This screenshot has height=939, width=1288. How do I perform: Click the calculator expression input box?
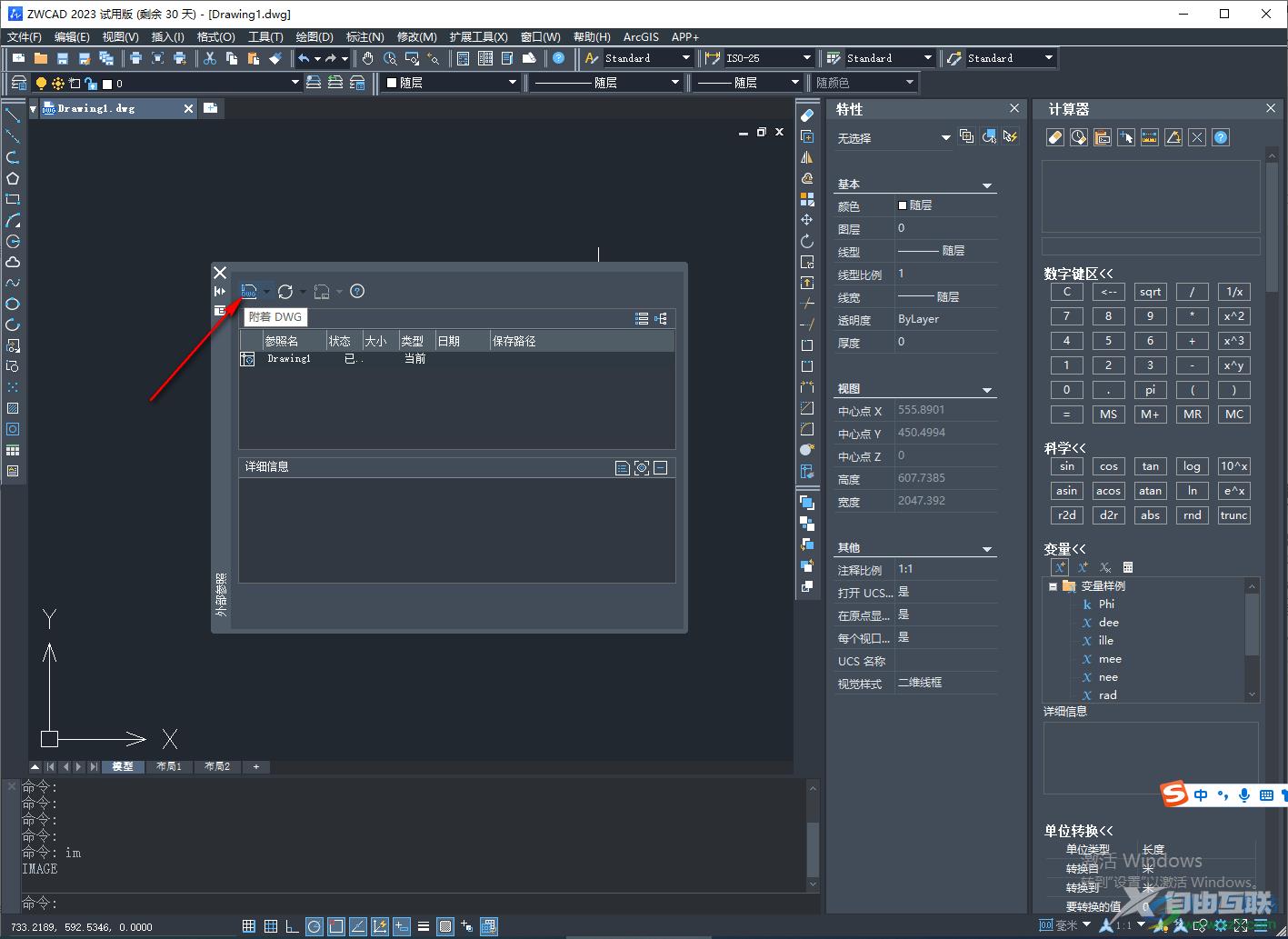1151,246
